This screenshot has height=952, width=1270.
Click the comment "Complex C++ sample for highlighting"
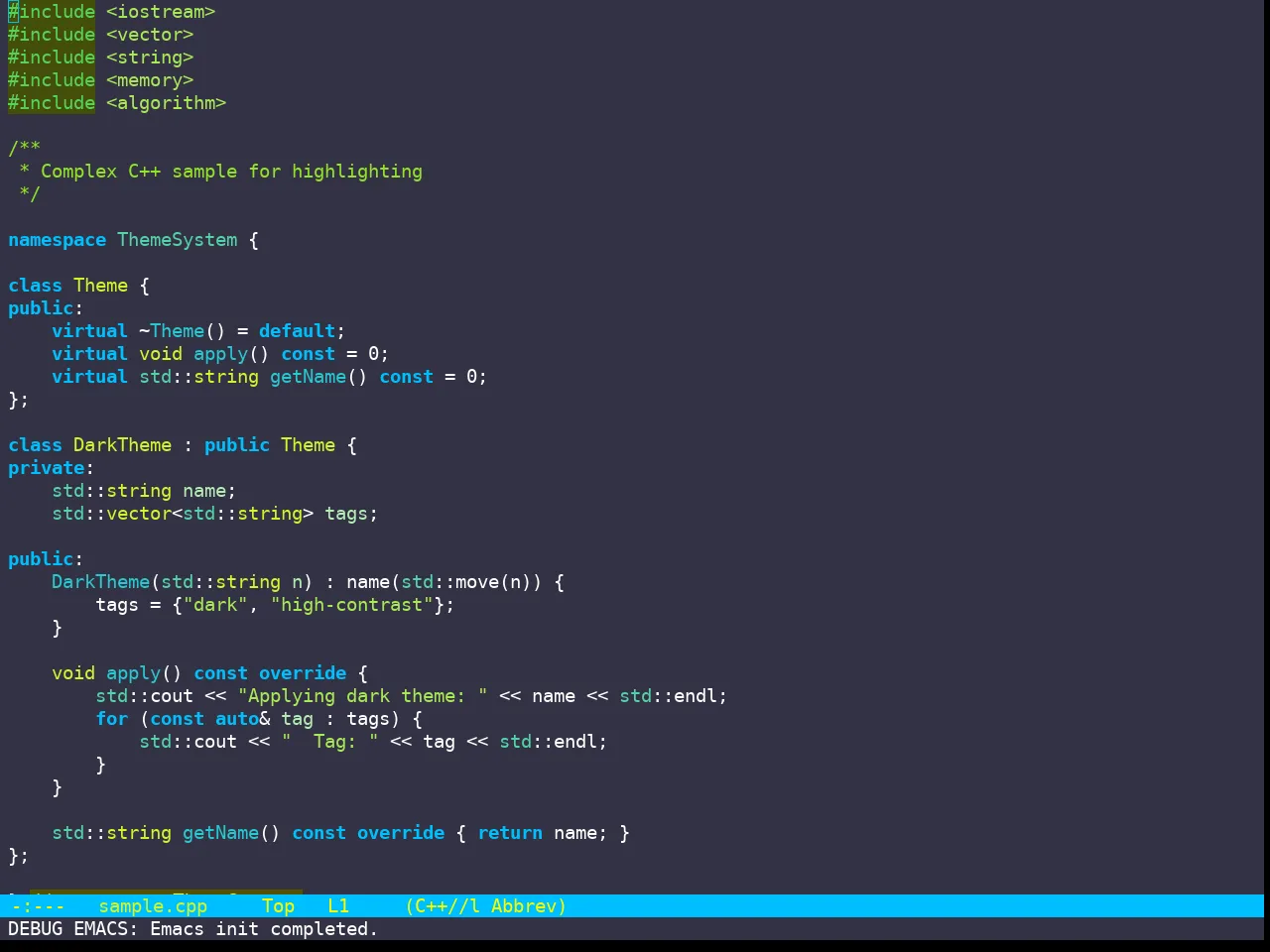pos(231,172)
